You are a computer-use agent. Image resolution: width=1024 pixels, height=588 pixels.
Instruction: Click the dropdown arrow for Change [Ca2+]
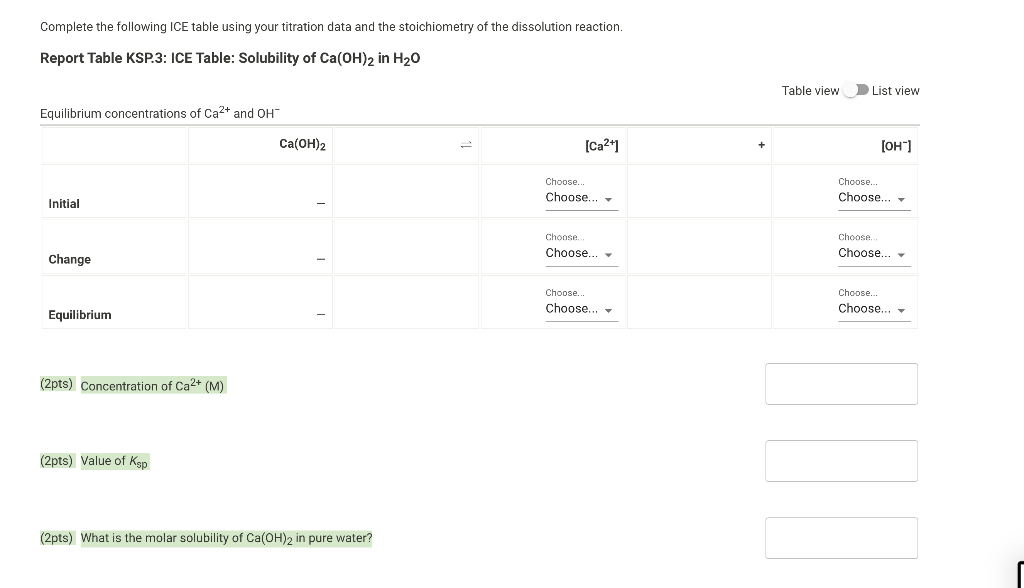609,255
